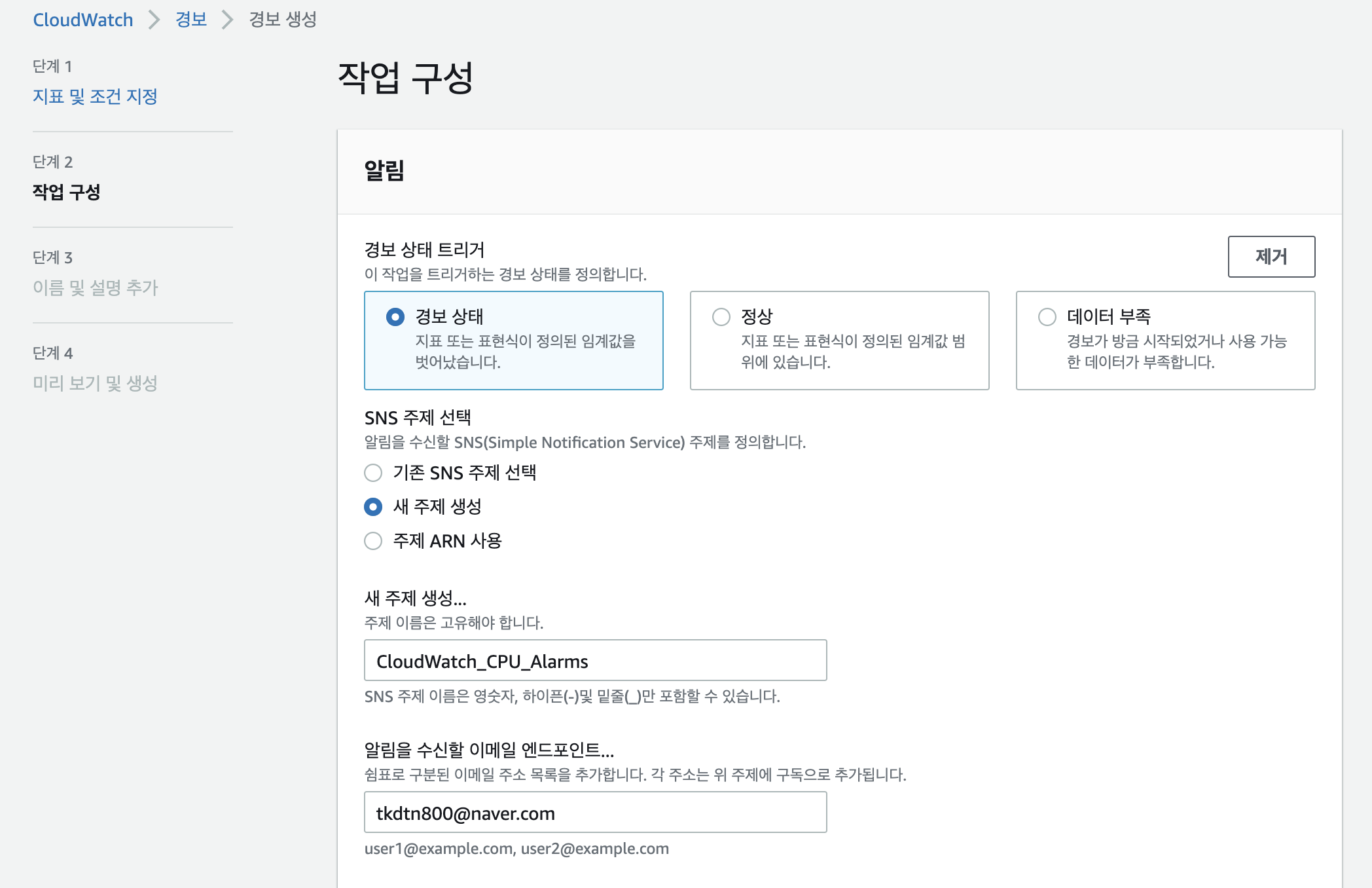Select 정상 trigger radio option
Image resolution: width=1372 pixels, height=888 pixels.
pos(721,317)
